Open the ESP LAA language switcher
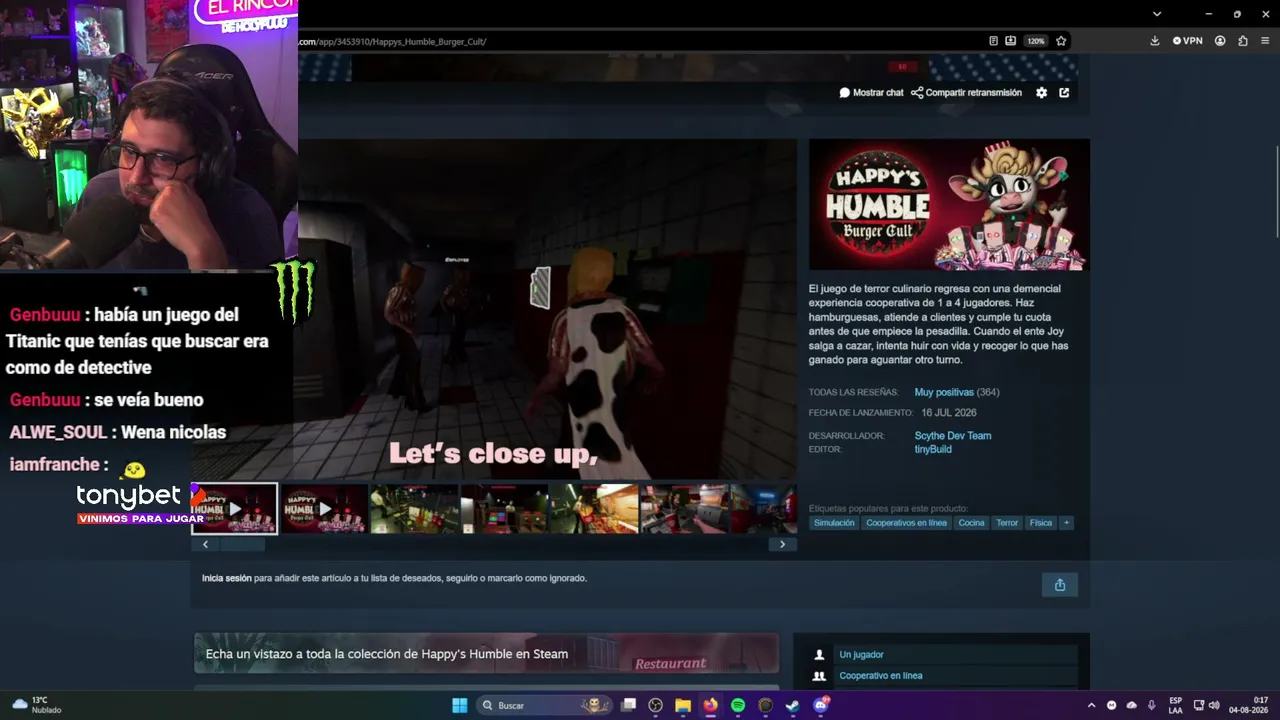This screenshot has width=1280, height=720. pos(1176,705)
